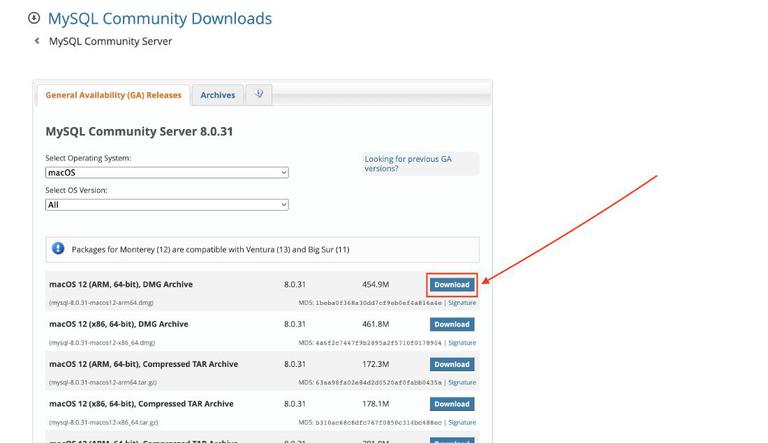The height and width of the screenshot is (443, 768).
Task: Open Signature link for mysql-8.0.31-macos12-x86_64.tar.gz
Action: click(x=462, y=422)
